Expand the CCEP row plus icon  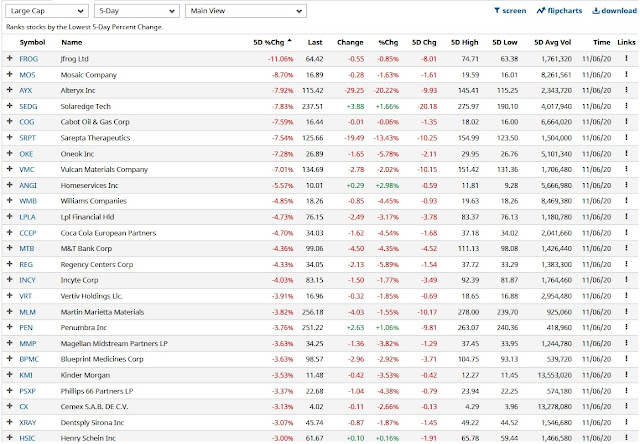pos(10,232)
